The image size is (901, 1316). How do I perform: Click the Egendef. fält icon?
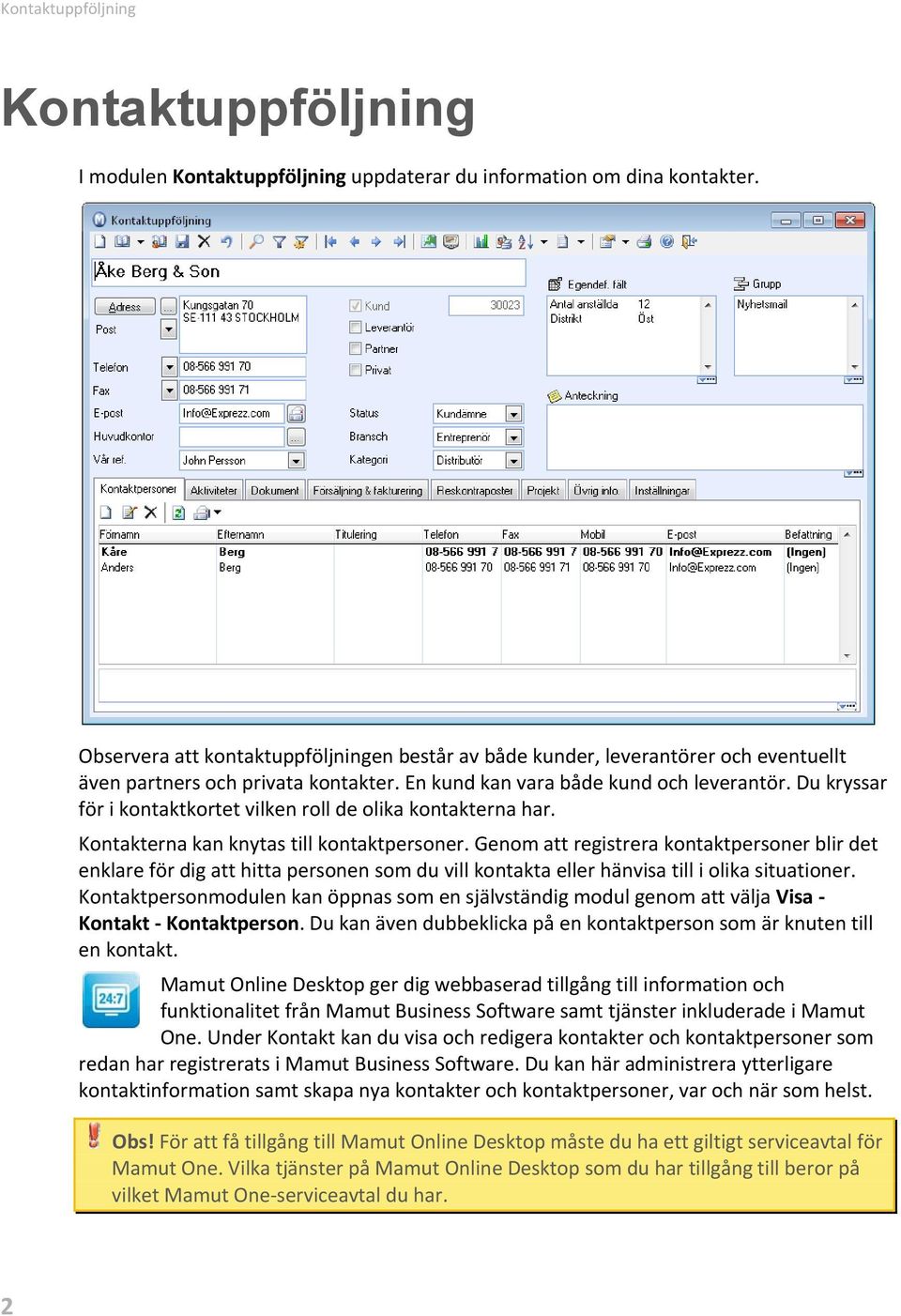coord(555,284)
